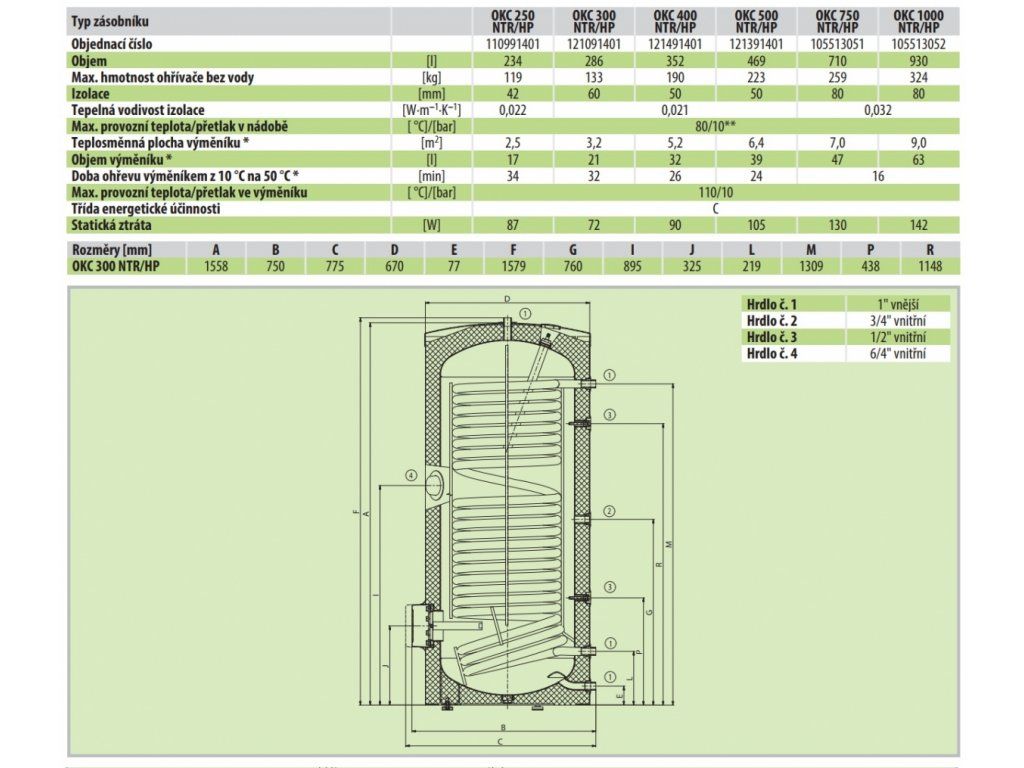Click the circled 4 callout on the diagram
Viewport: 1024px width, 768px height.
[x=411, y=475]
